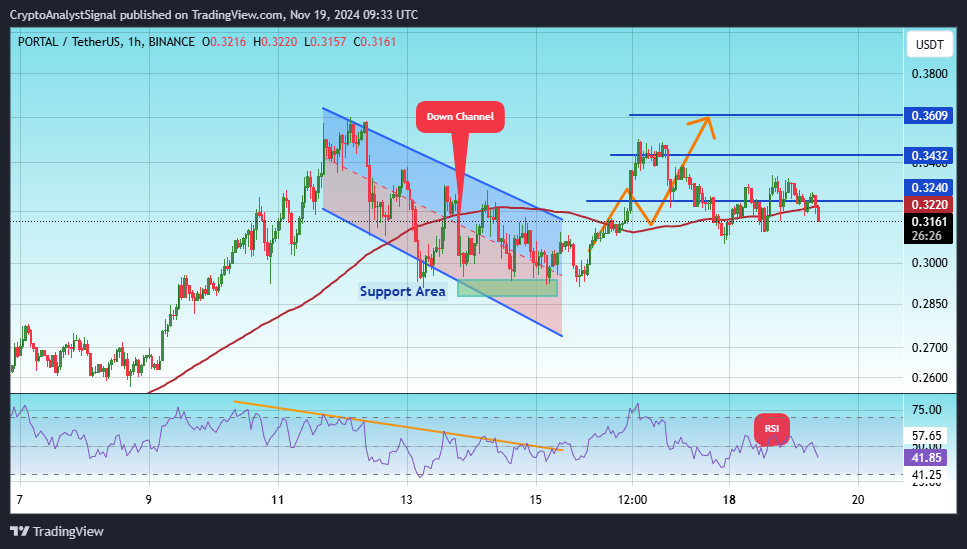Viewport: 967px width, 549px height.
Task: Click the red 0.3220 moving average label
Action: tap(929, 204)
